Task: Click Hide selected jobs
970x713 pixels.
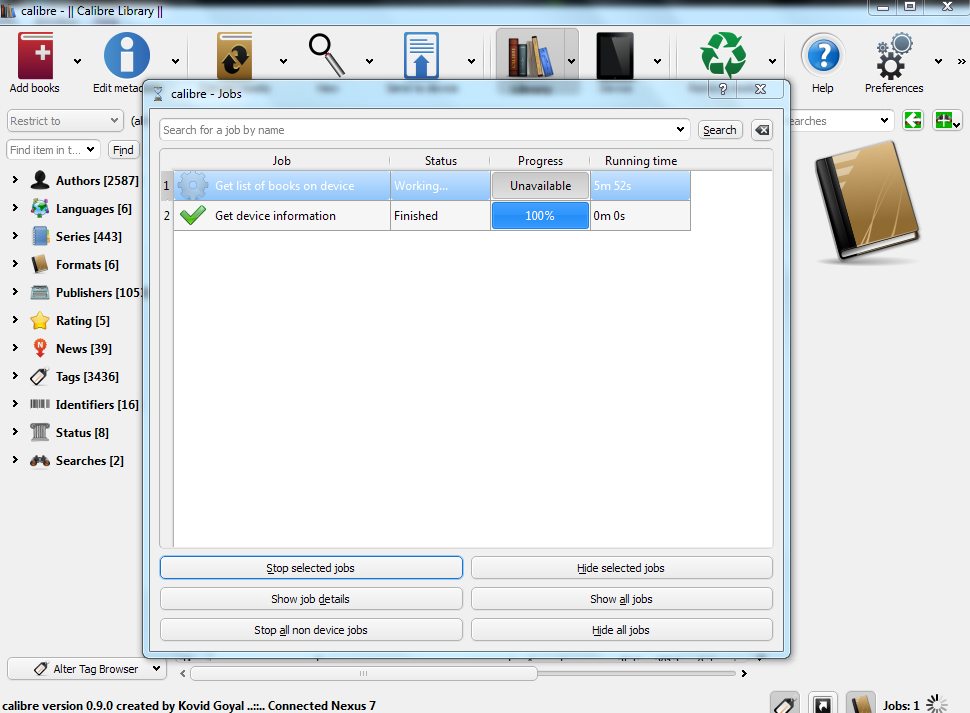Action: pyautogui.click(x=622, y=568)
